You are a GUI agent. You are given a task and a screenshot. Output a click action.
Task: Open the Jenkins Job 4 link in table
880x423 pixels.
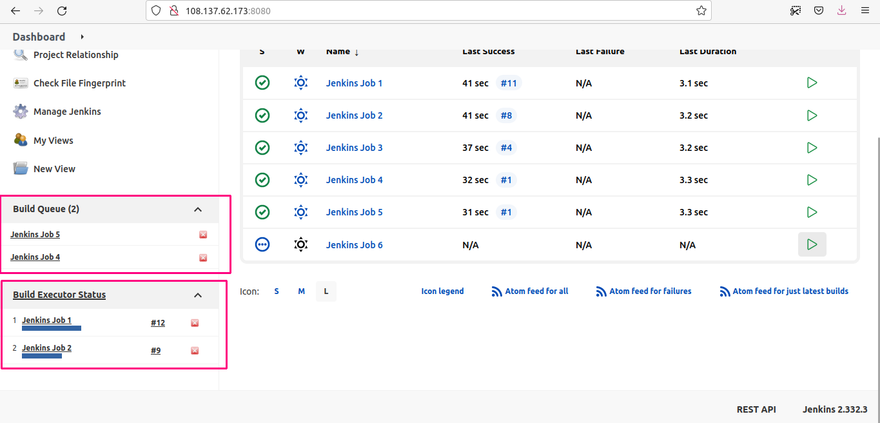pos(354,180)
